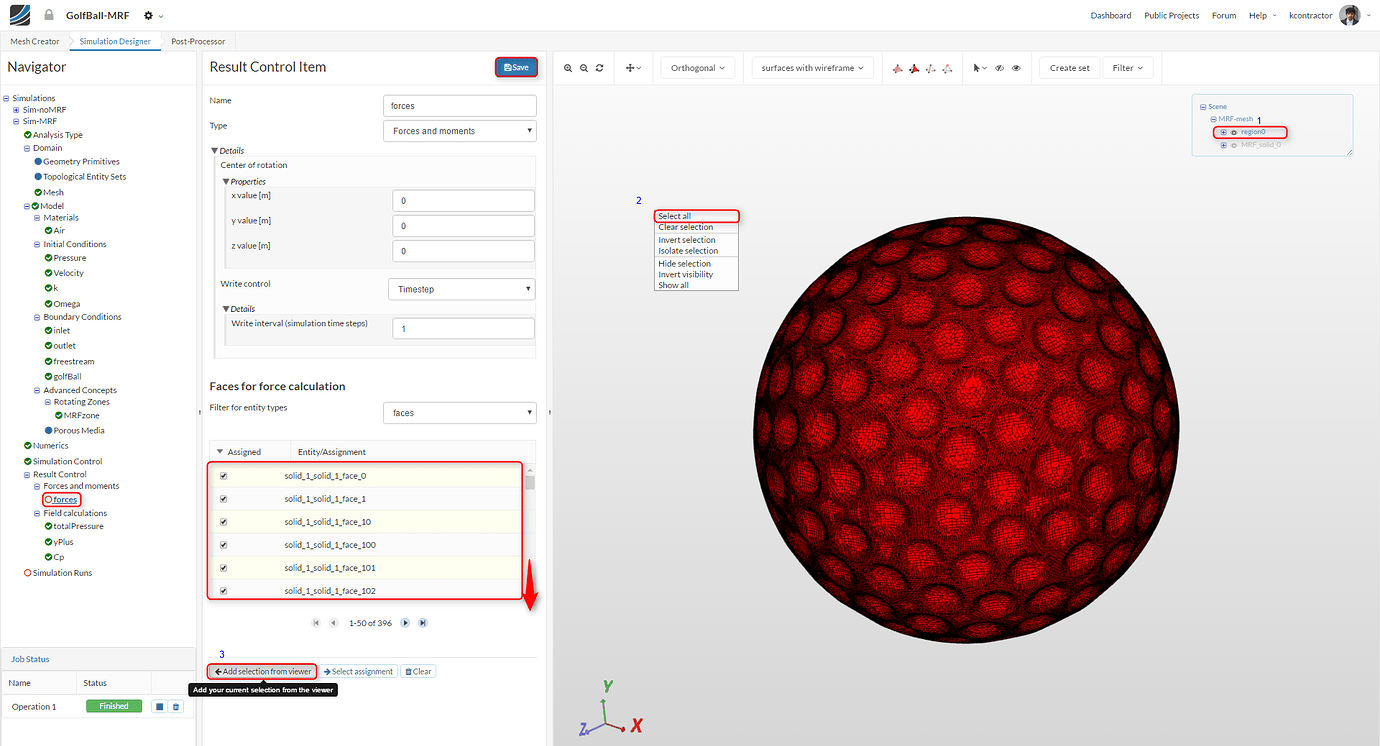Viewport: 1380px width, 746px height.
Task: Select the pointer cursor tool in the toolbar
Action: point(977,68)
